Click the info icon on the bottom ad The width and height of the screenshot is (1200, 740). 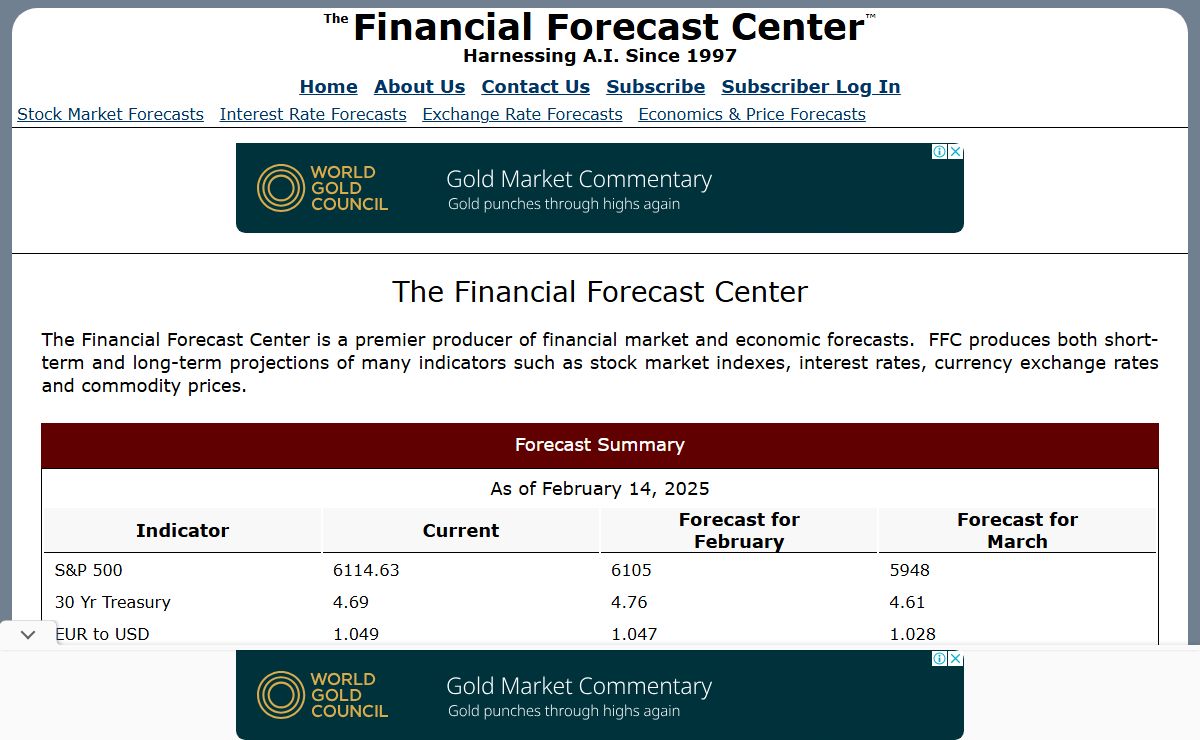(x=940, y=659)
